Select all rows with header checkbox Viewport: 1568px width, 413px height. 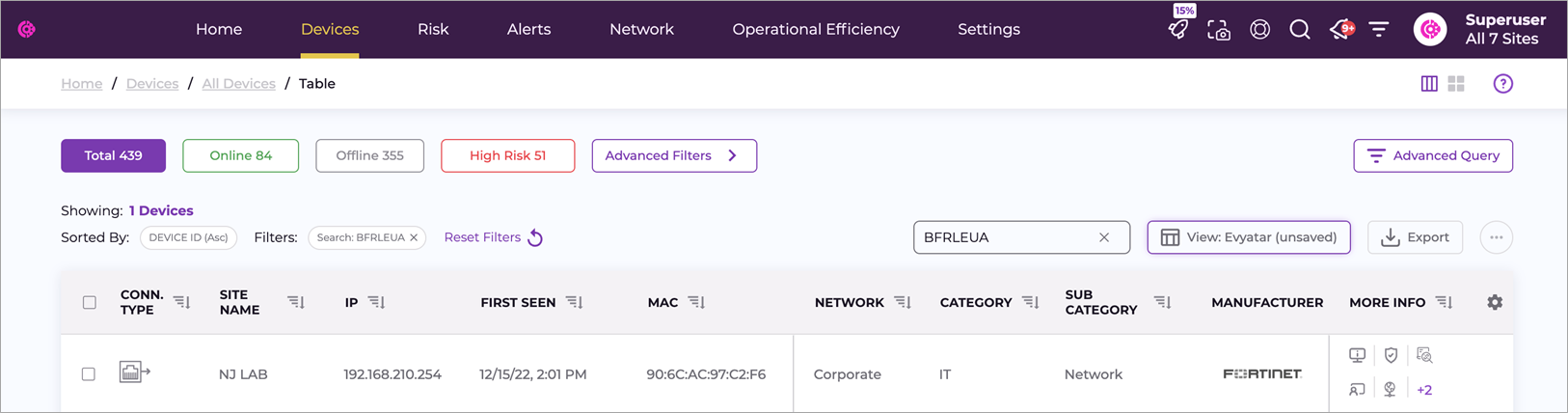[90, 302]
